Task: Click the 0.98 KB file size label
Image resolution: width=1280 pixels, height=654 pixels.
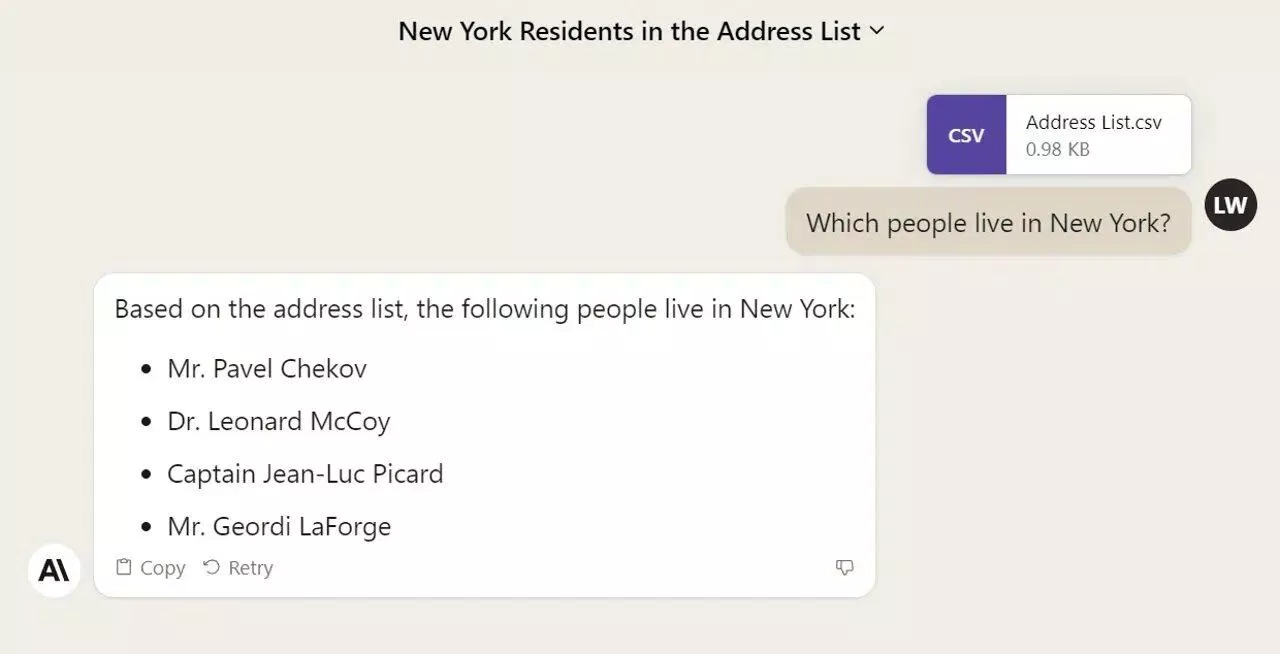Action: tap(1057, 150)
